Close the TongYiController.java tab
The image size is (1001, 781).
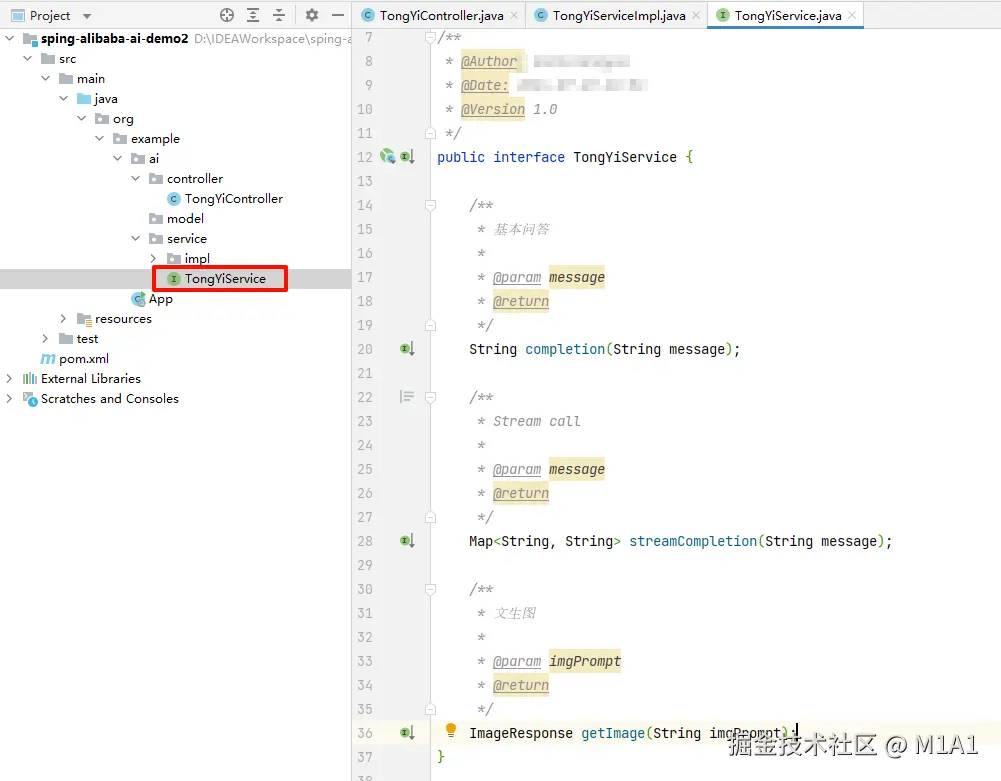click(514, 15)
